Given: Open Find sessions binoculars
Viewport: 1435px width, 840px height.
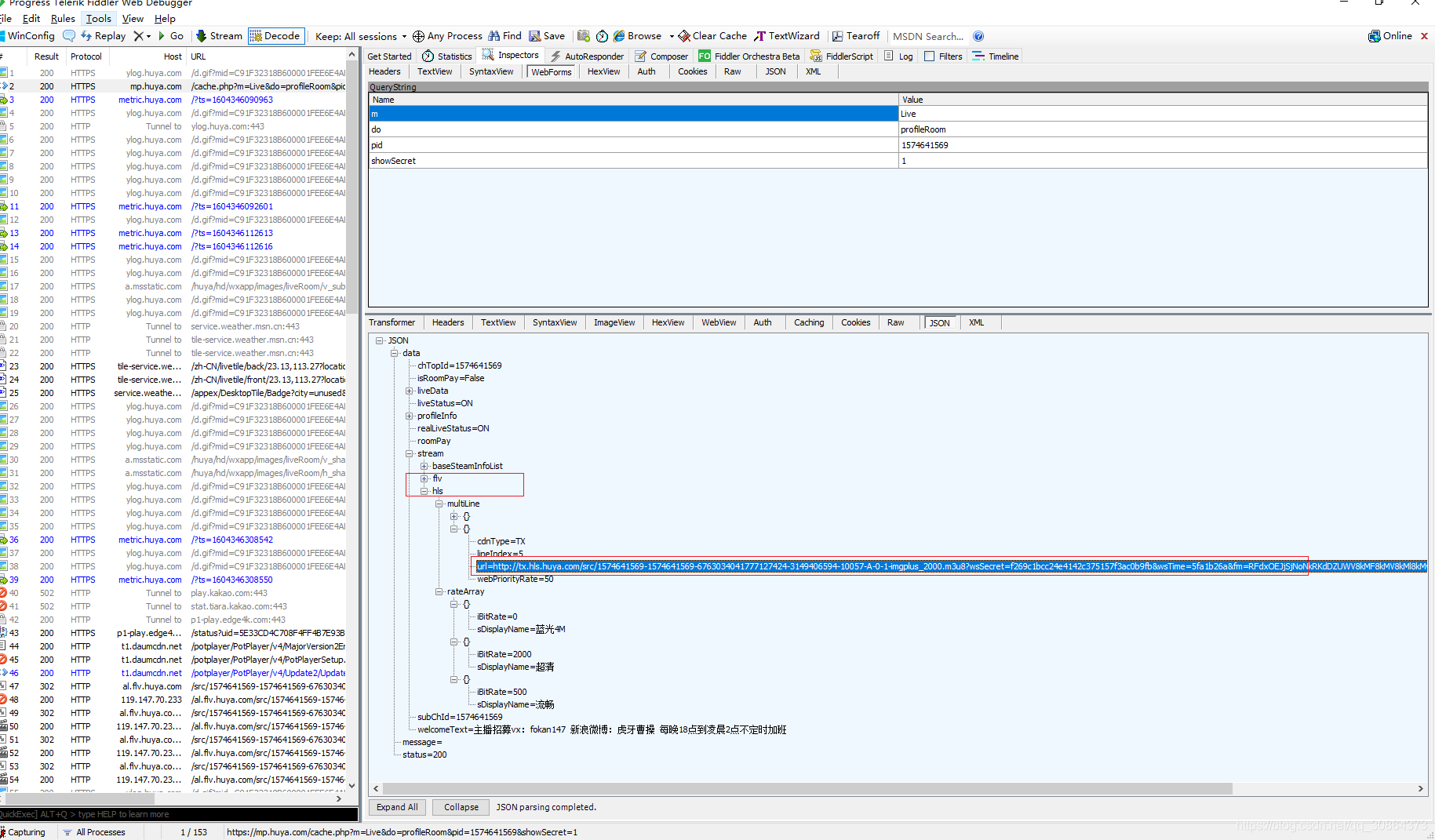Looking at the screenshot, I should click(x=504, y=36).
